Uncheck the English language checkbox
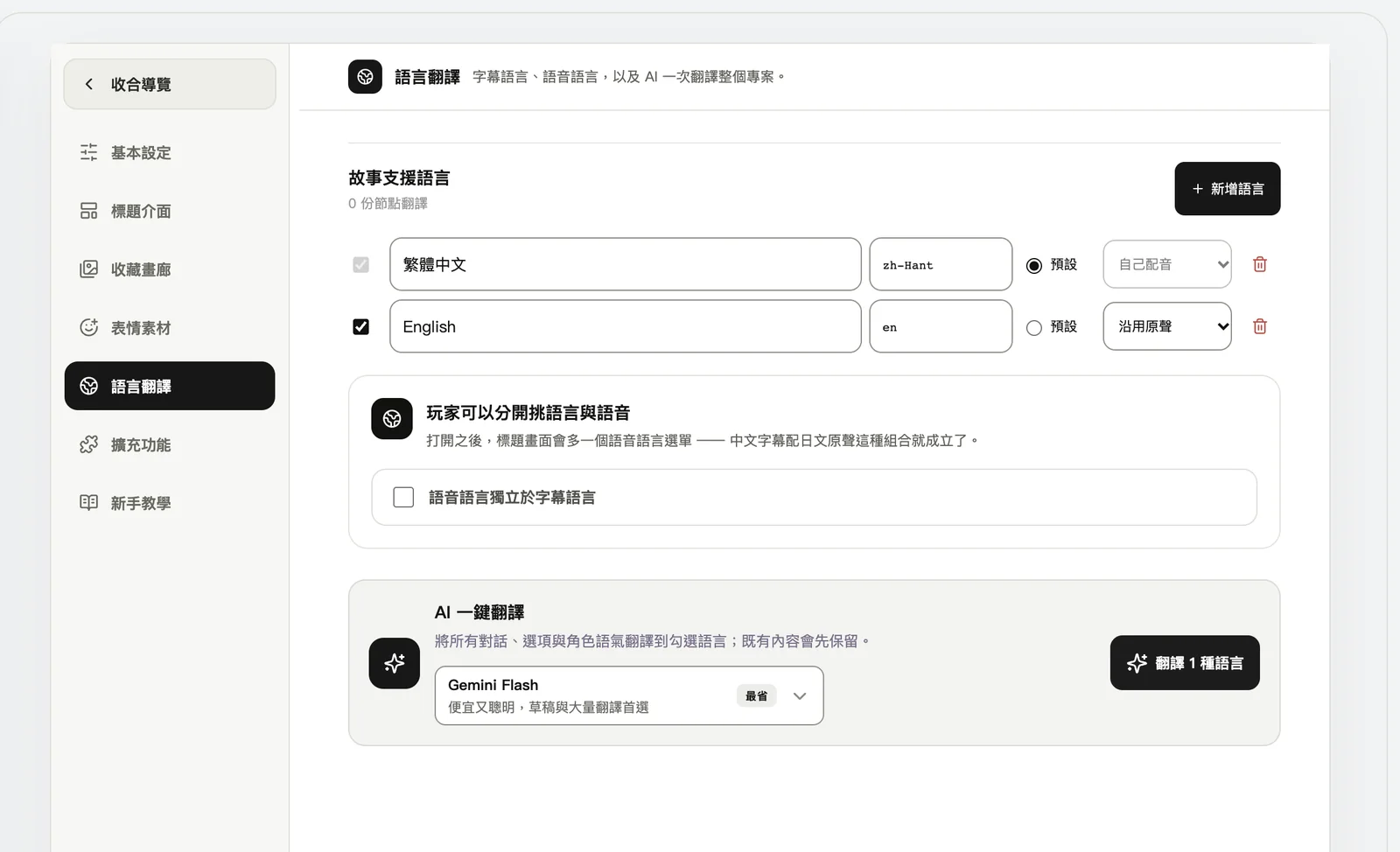This screenshot has height=852, width=1400. [360, 326]
